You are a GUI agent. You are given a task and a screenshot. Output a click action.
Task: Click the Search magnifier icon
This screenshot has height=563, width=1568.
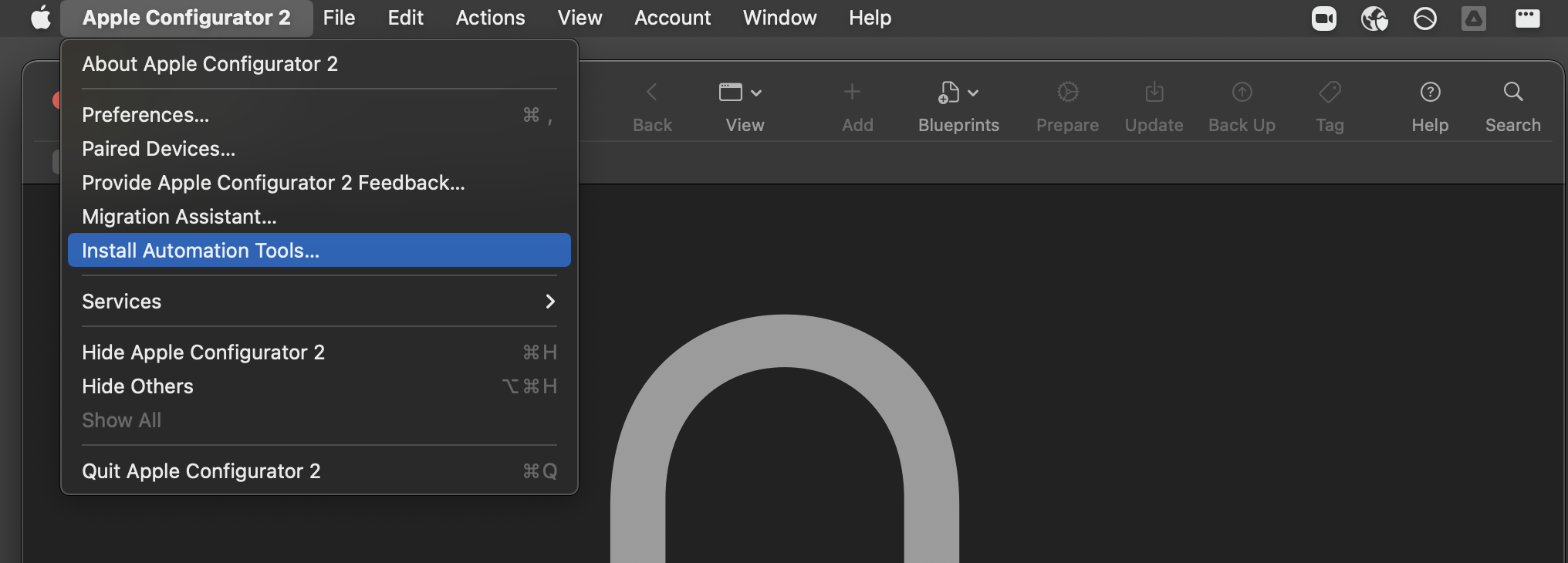(x=1513, y=92)
